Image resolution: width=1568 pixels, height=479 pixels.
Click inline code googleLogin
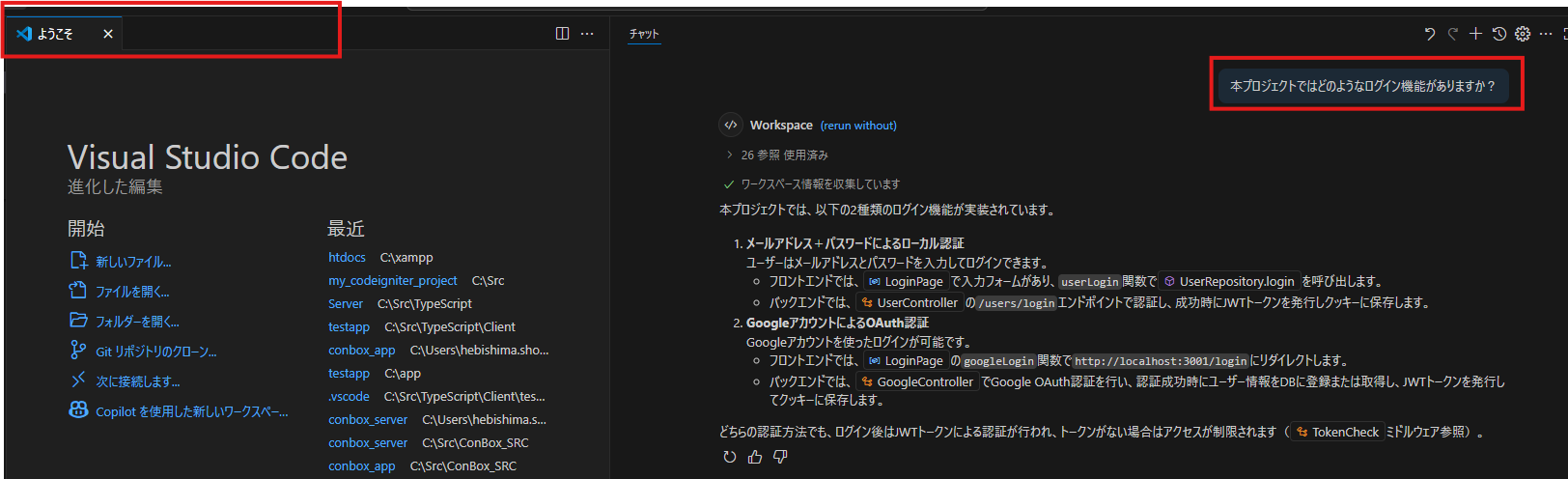(998, 361)
